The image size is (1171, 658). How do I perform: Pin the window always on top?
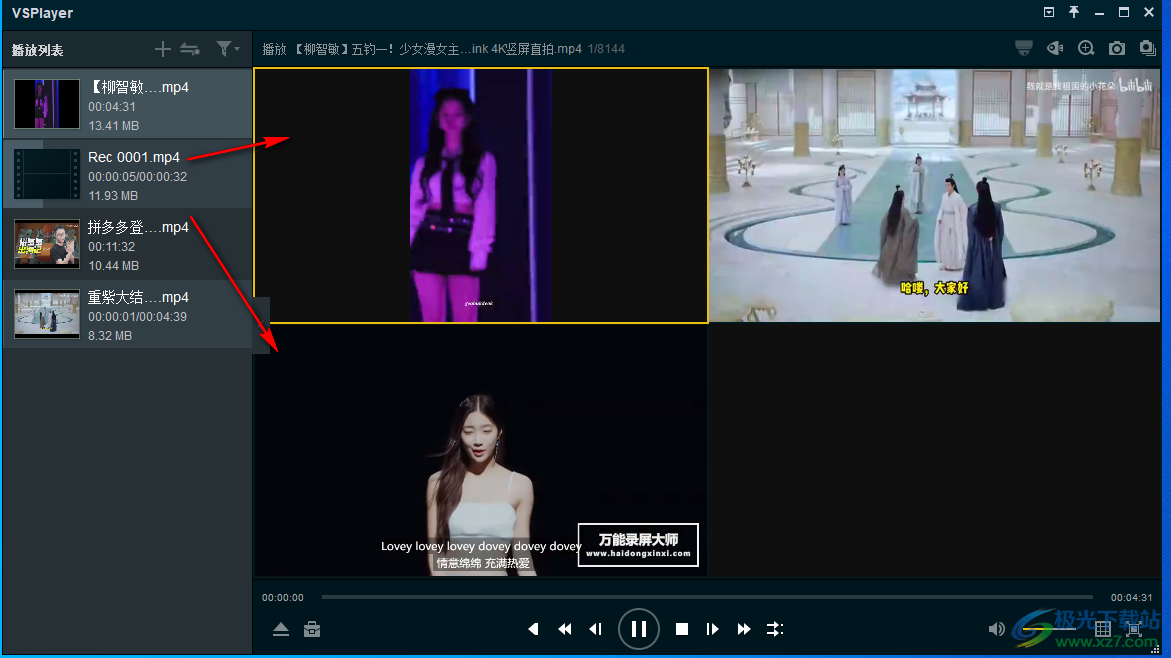coord(1074,12)
